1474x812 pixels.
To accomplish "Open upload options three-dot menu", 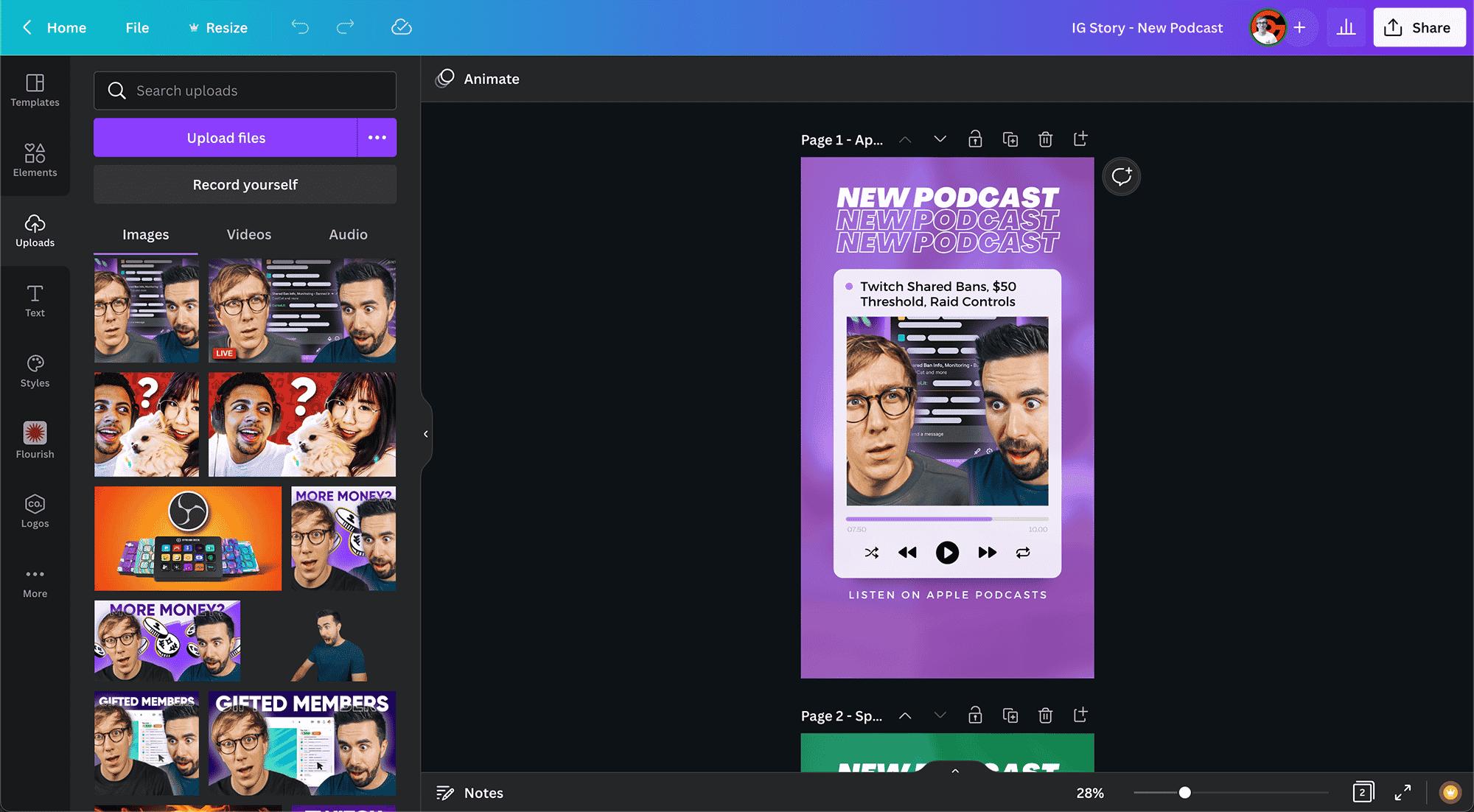I will (377, 138).
